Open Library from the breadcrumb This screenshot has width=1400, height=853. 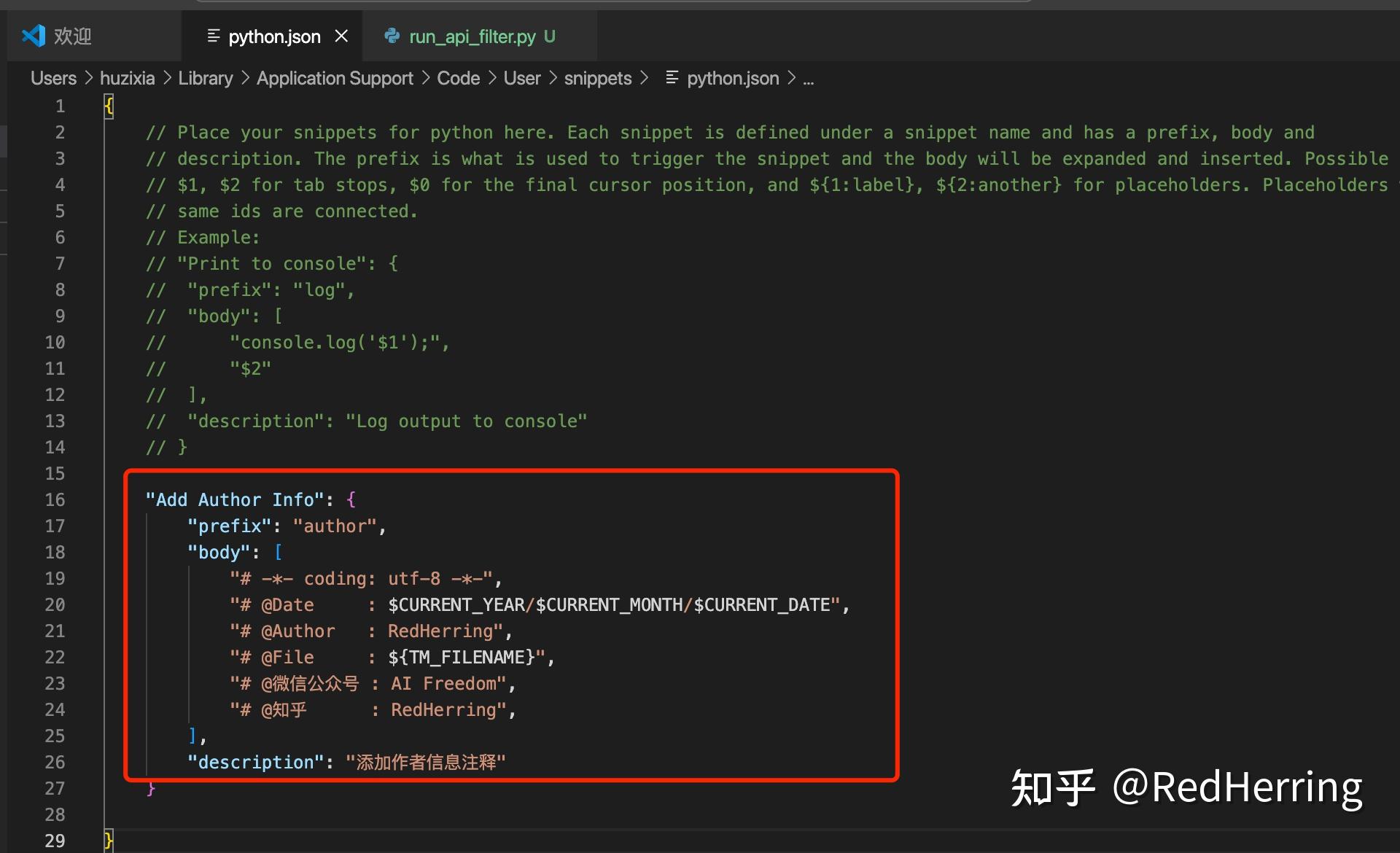(206, 78)
